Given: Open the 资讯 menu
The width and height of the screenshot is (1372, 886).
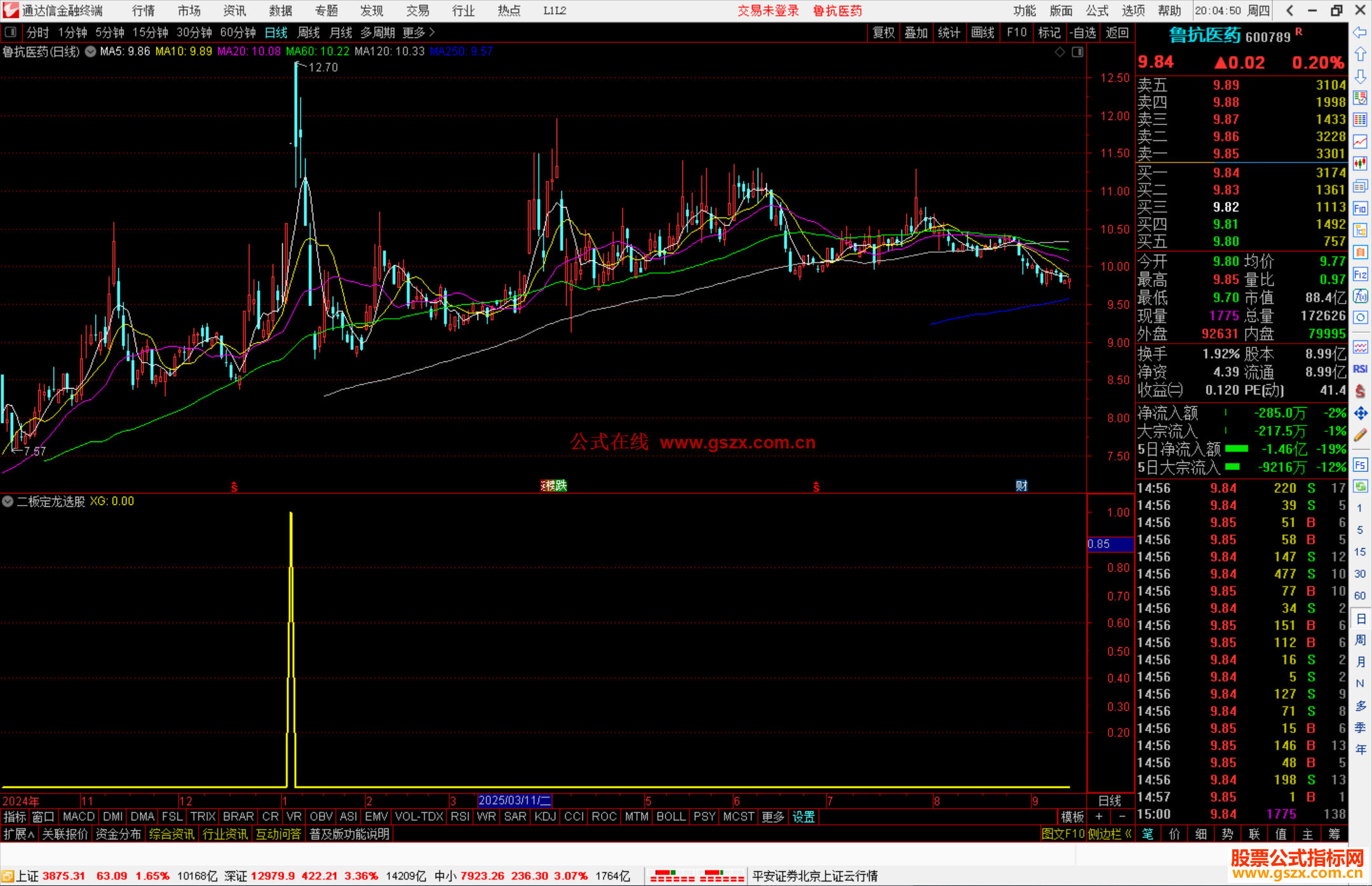Looking at the screenshot, I should pos(234,11).
